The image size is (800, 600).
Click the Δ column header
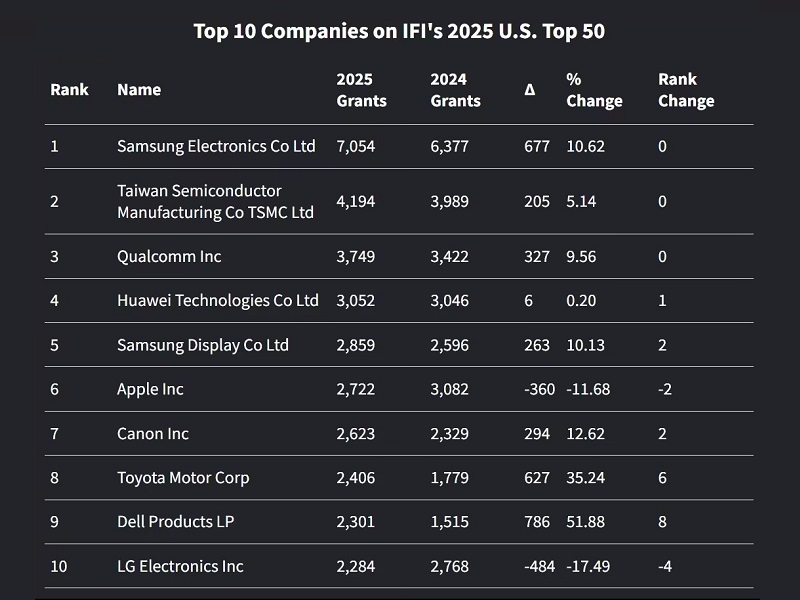pyautogui.click(x=530, y=90)
